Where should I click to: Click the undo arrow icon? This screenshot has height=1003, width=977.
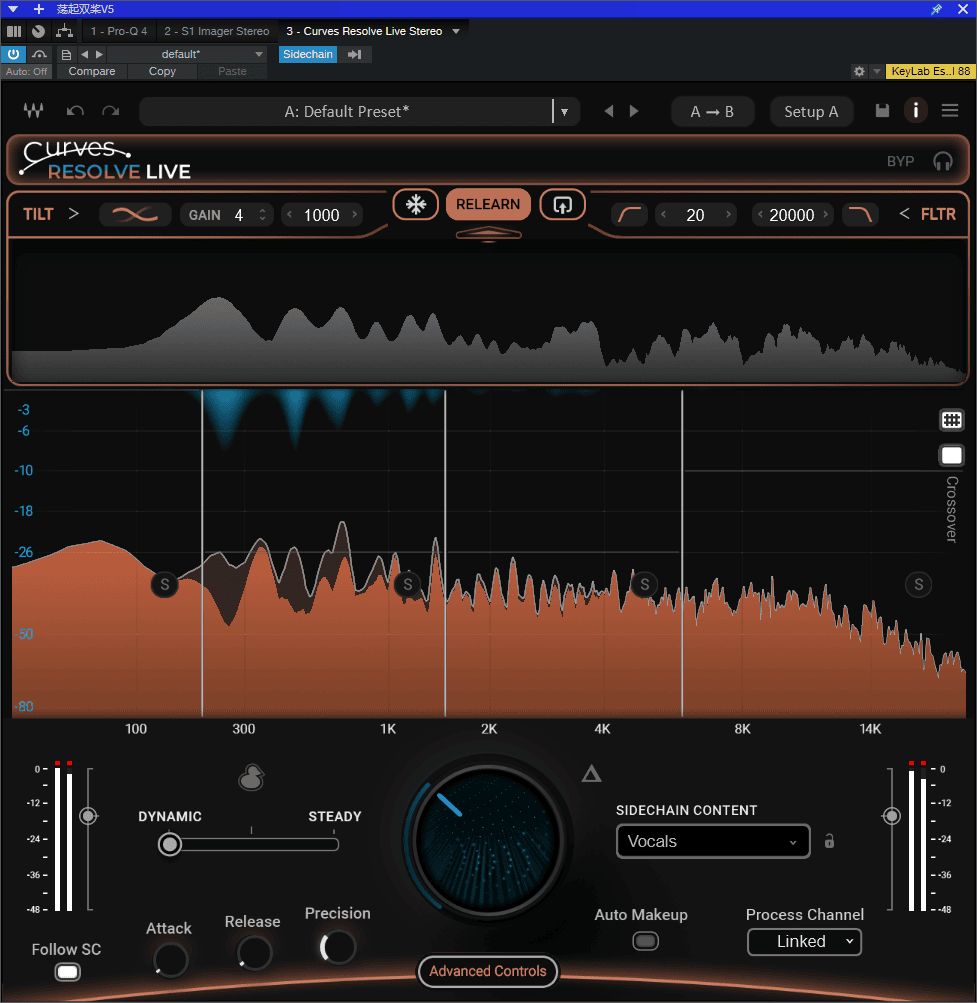point(75,112)
